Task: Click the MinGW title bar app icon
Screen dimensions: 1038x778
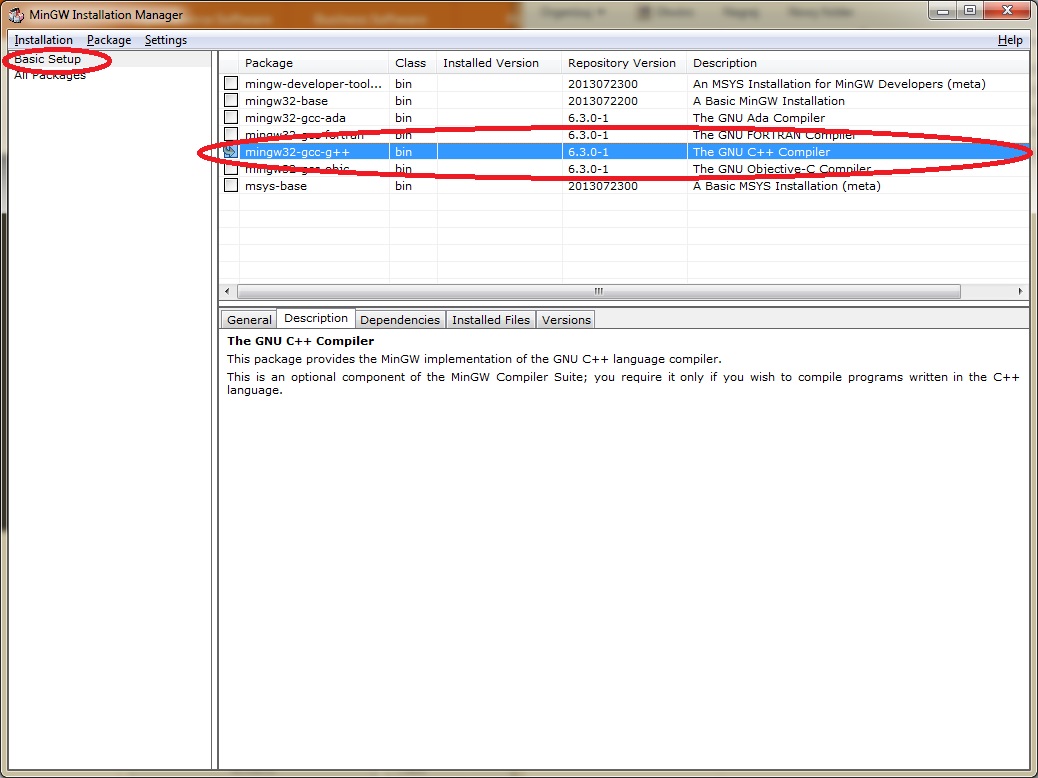Action: click(x=16, y=14)
